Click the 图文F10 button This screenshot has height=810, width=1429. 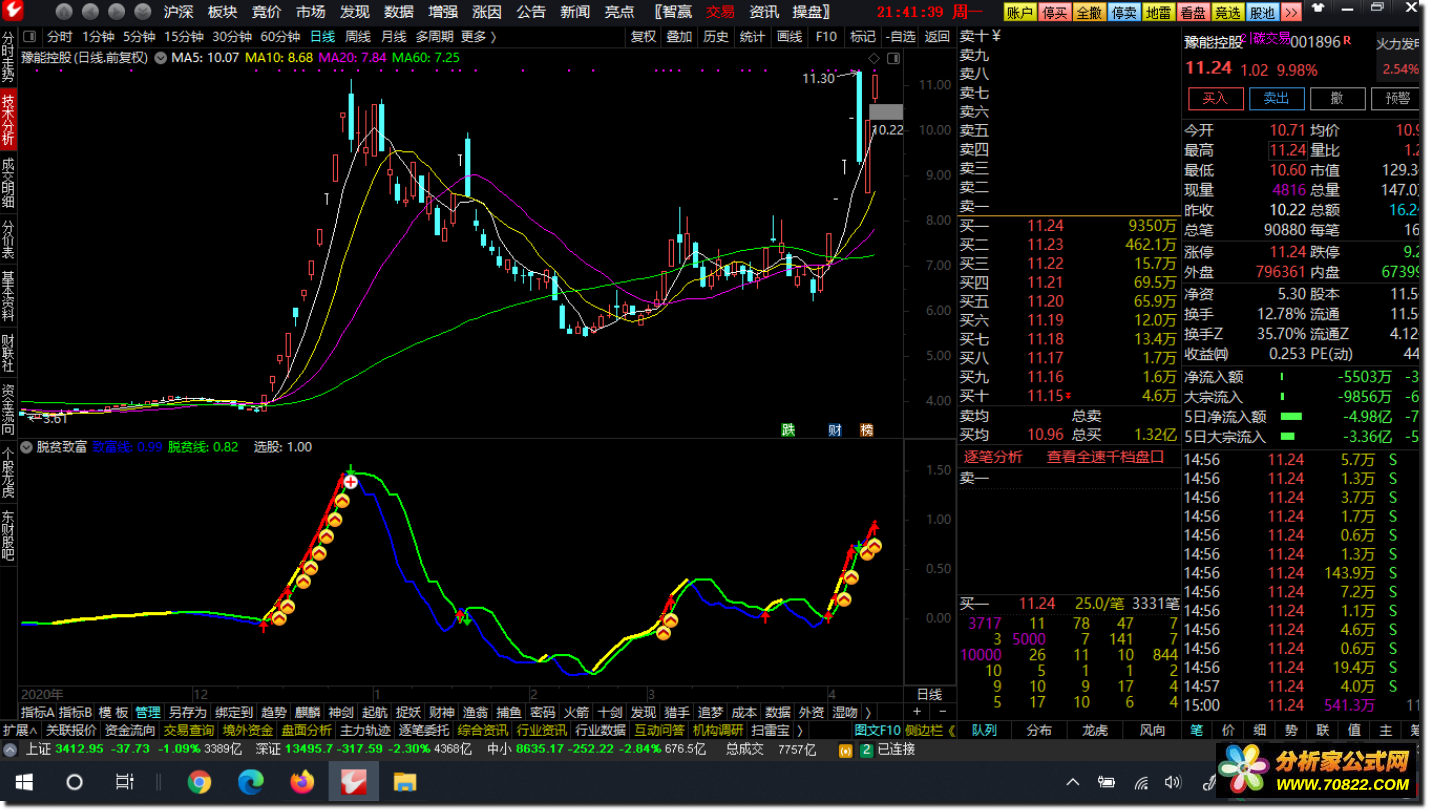pyautogui.click(x=878, y=731)
